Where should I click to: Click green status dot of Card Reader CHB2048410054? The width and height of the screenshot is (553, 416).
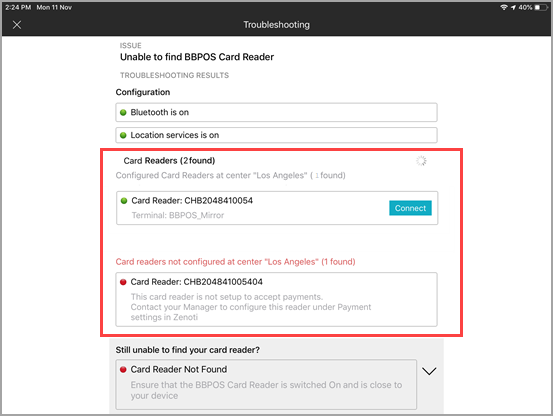click(x=124, y=201)
